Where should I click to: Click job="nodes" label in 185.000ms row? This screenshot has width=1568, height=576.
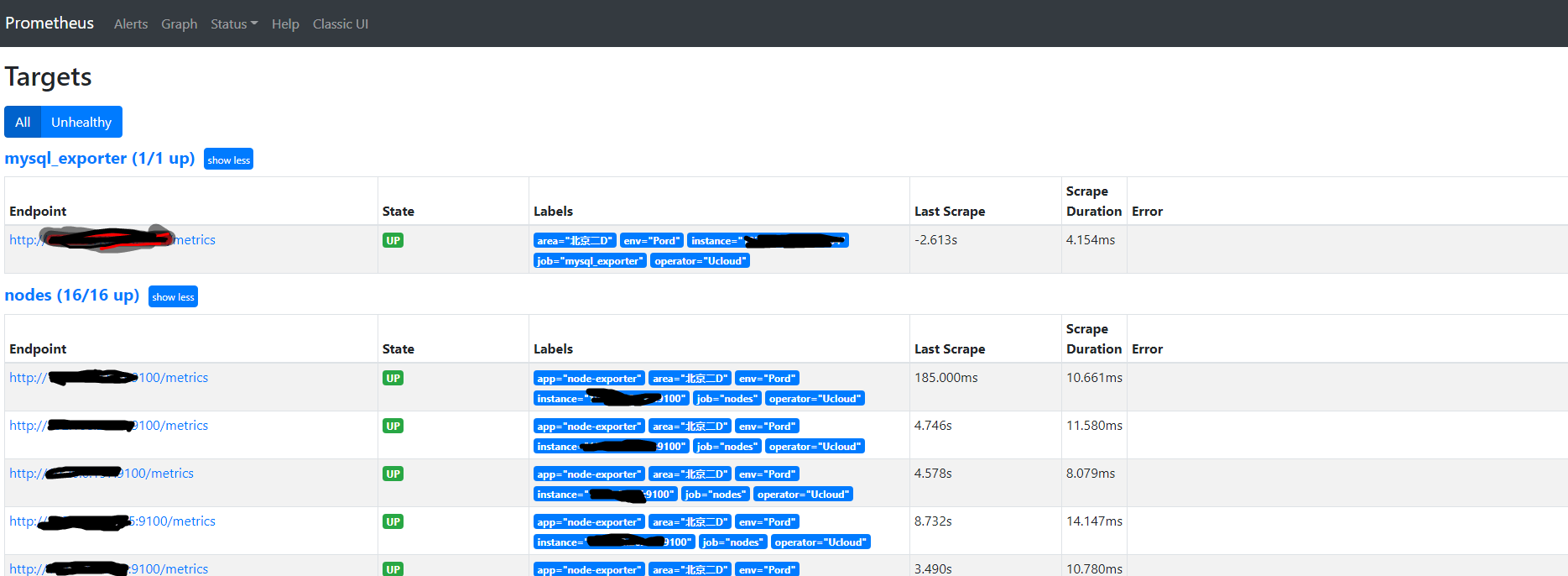click(727, 399)
